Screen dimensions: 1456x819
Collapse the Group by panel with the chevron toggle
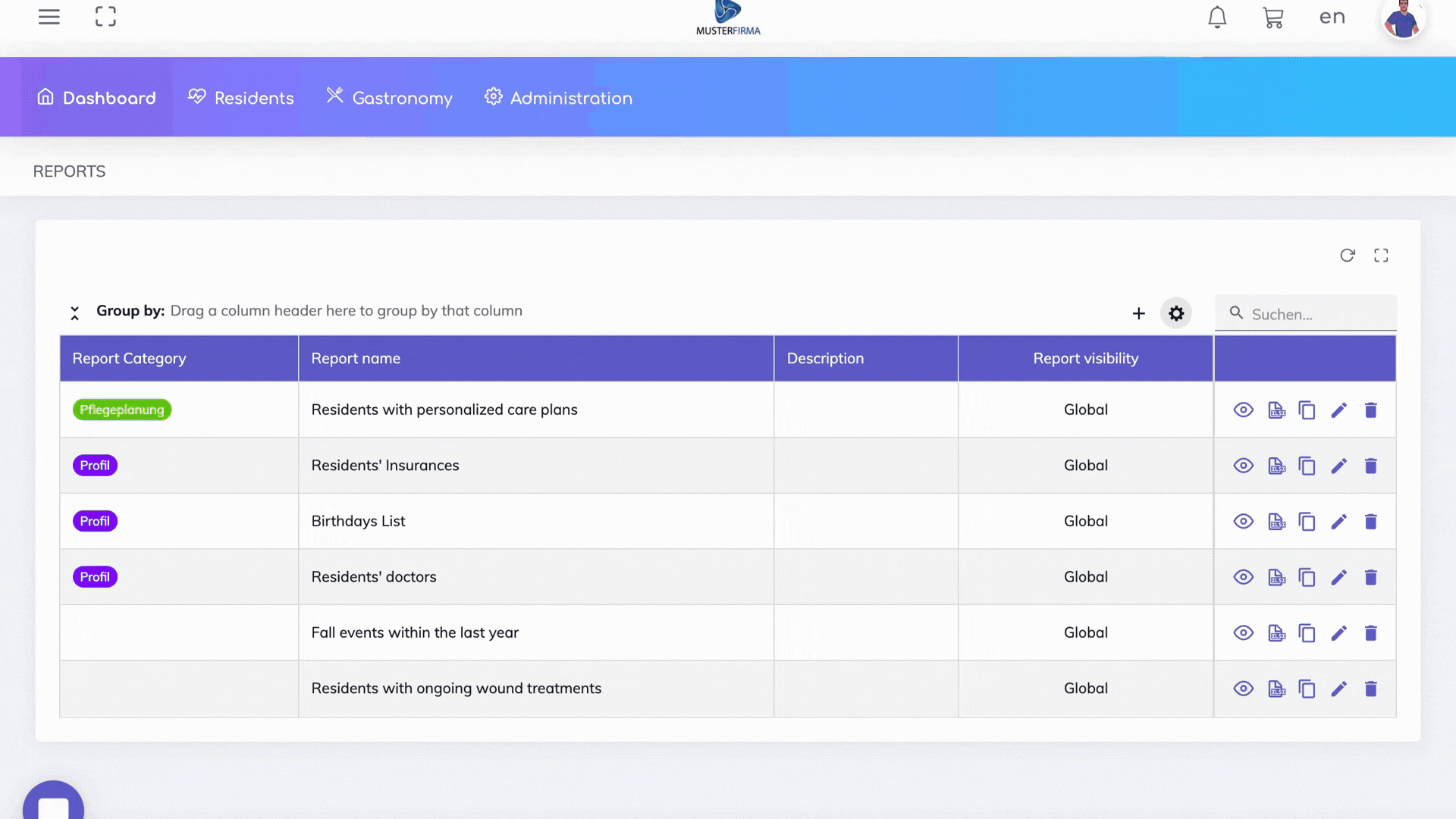(74, 312)
